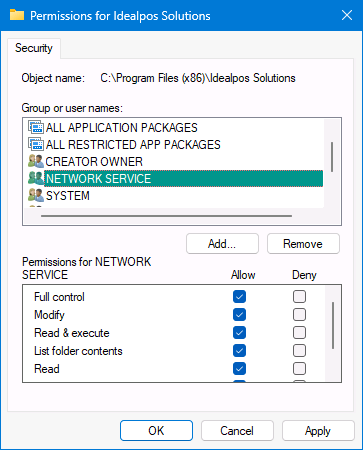The height and width of the screenshot is (450, 363).
Task: Click the permissions list vertical scrollbar
Action: click(333, 325)
